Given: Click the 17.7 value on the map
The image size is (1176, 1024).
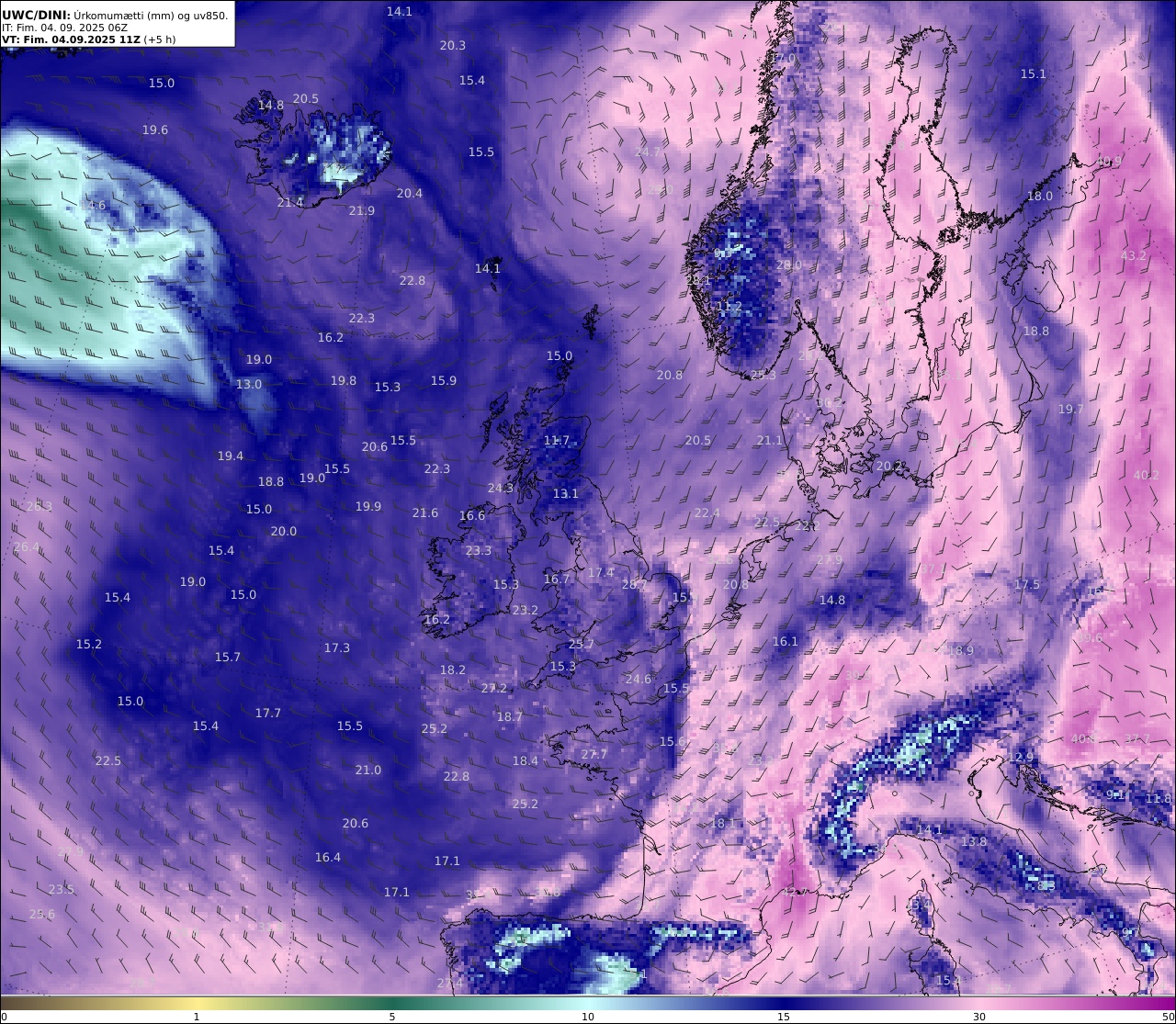Looking at the screenshot, I should click(268, 713).
